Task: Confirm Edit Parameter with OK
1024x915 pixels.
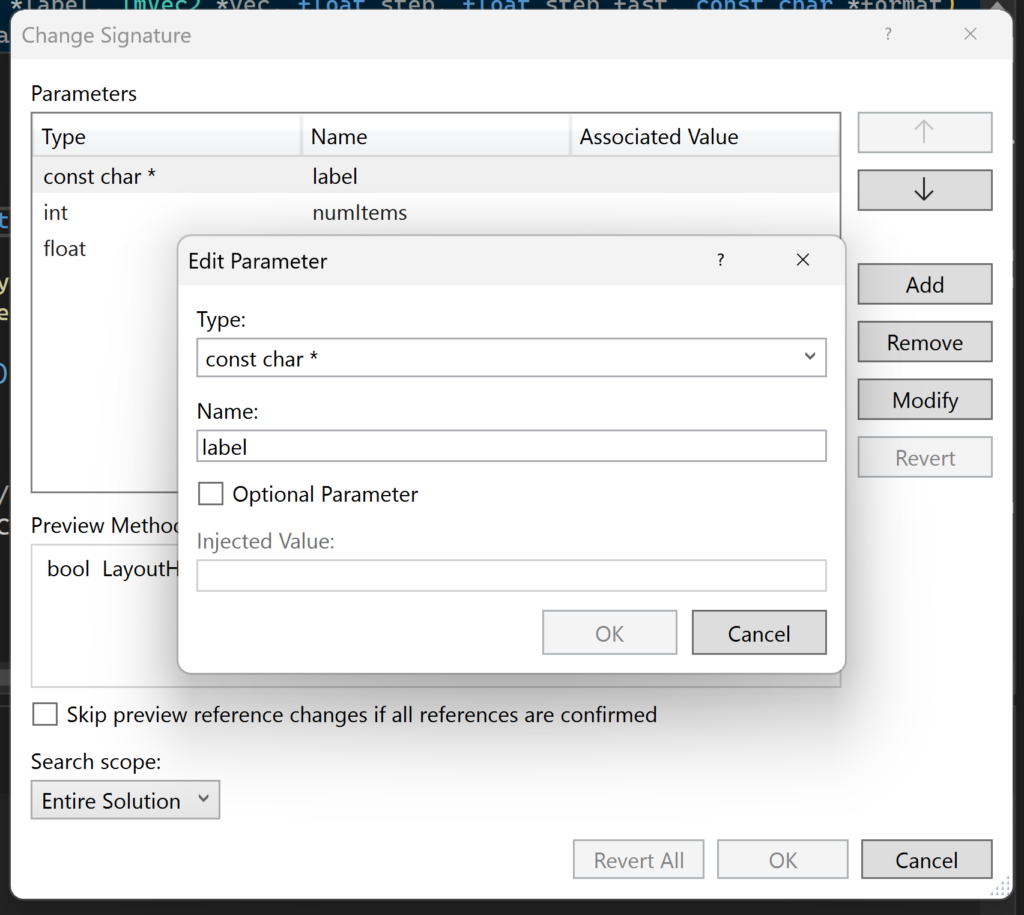Action: pyautogui.click(x=609, y=632)
